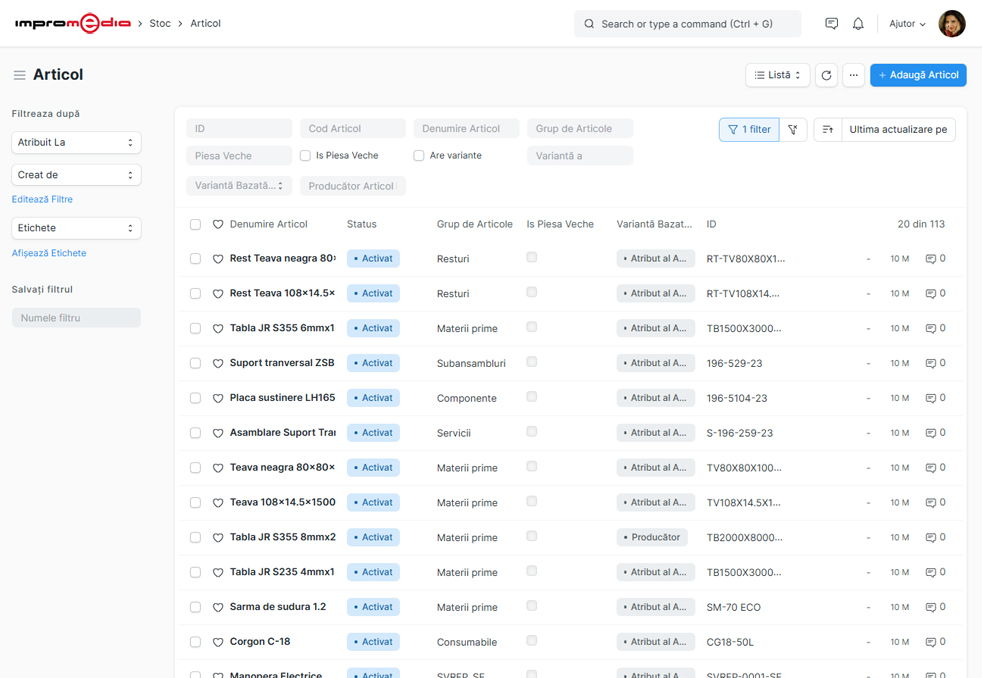Click the clear filter funnel icon
Screen dimensions: 982x678
pyautogui.click(x=793, y=129)
